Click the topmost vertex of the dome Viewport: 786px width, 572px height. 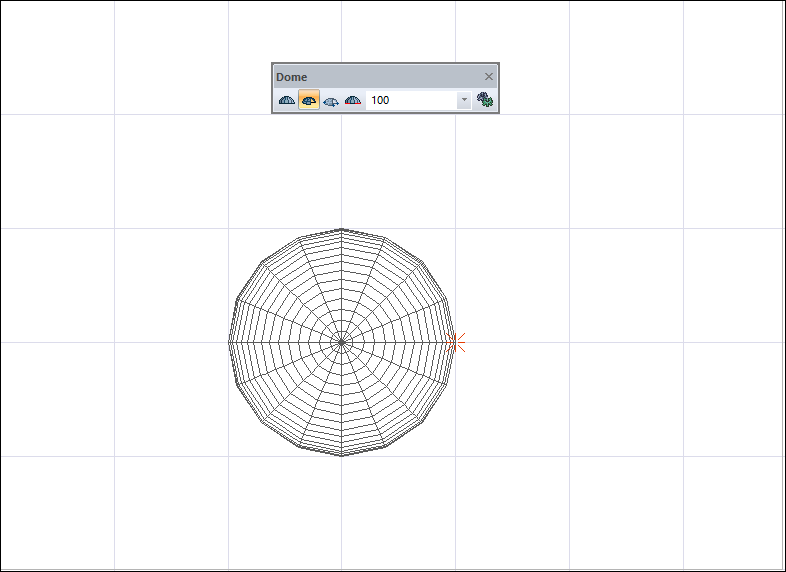pyautogui.click(x=342, y=228)
